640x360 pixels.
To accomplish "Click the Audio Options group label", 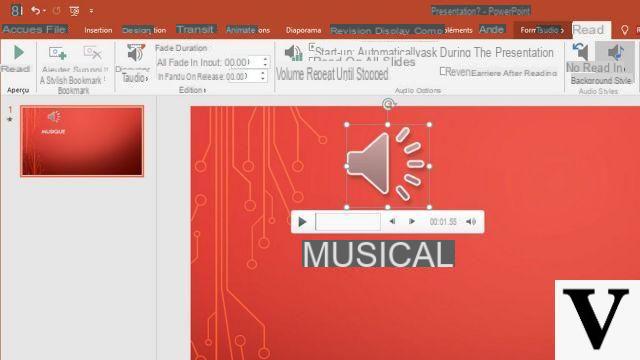I will (x=418, y=91).
